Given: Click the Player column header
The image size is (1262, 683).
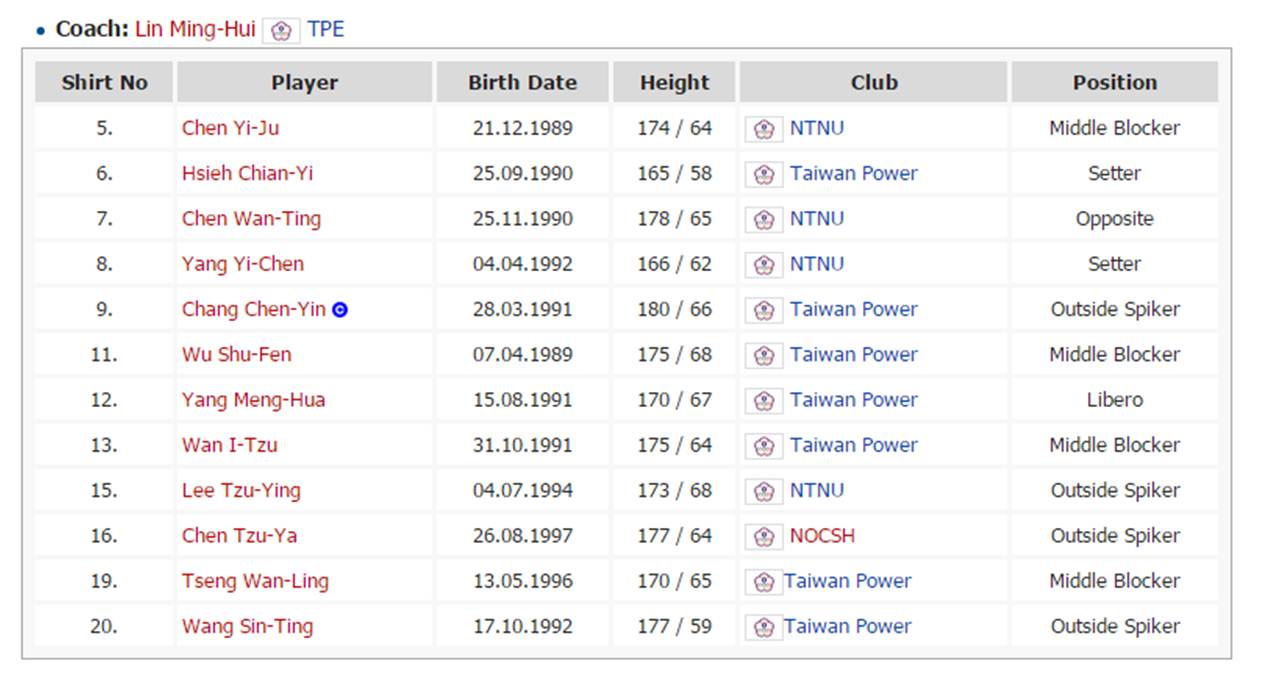Looking at the screenshot, I should (x=305, y=82).
